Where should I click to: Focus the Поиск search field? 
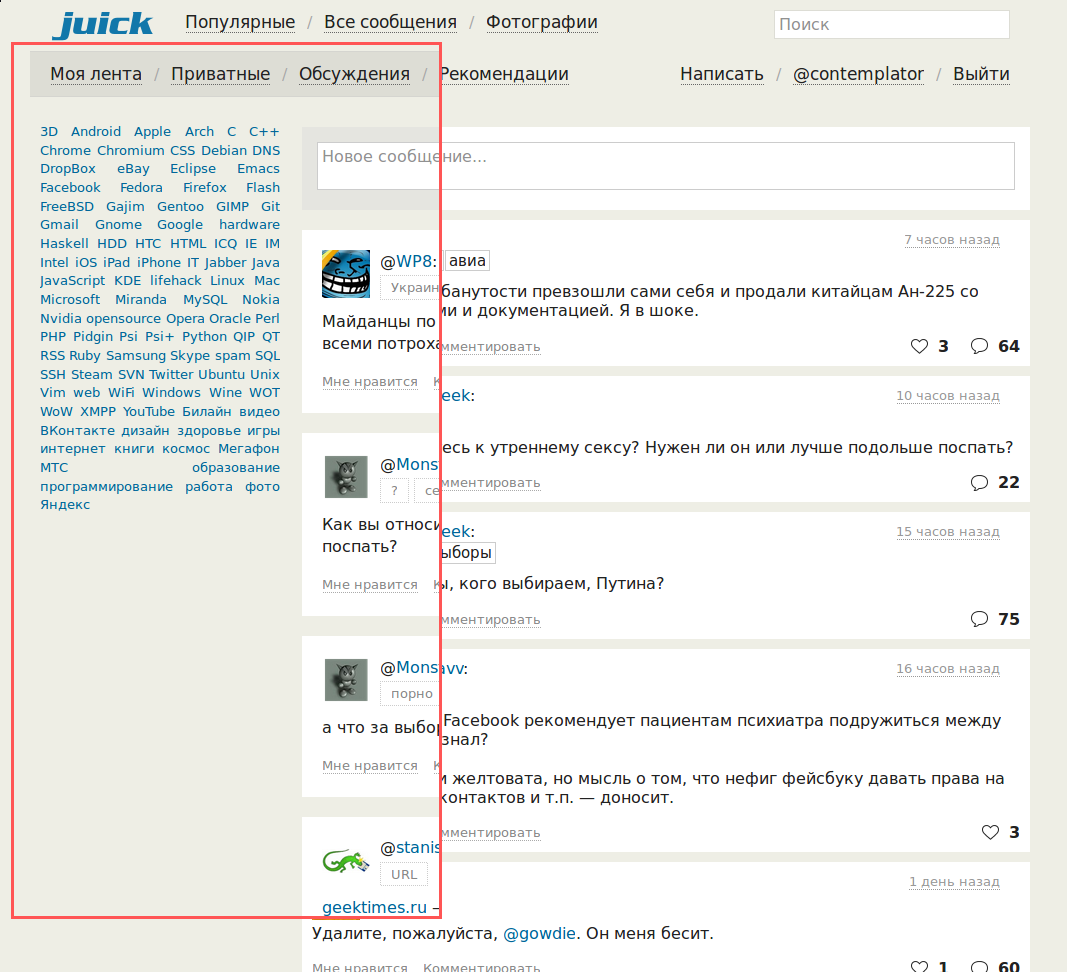click(x=891, y=25)
